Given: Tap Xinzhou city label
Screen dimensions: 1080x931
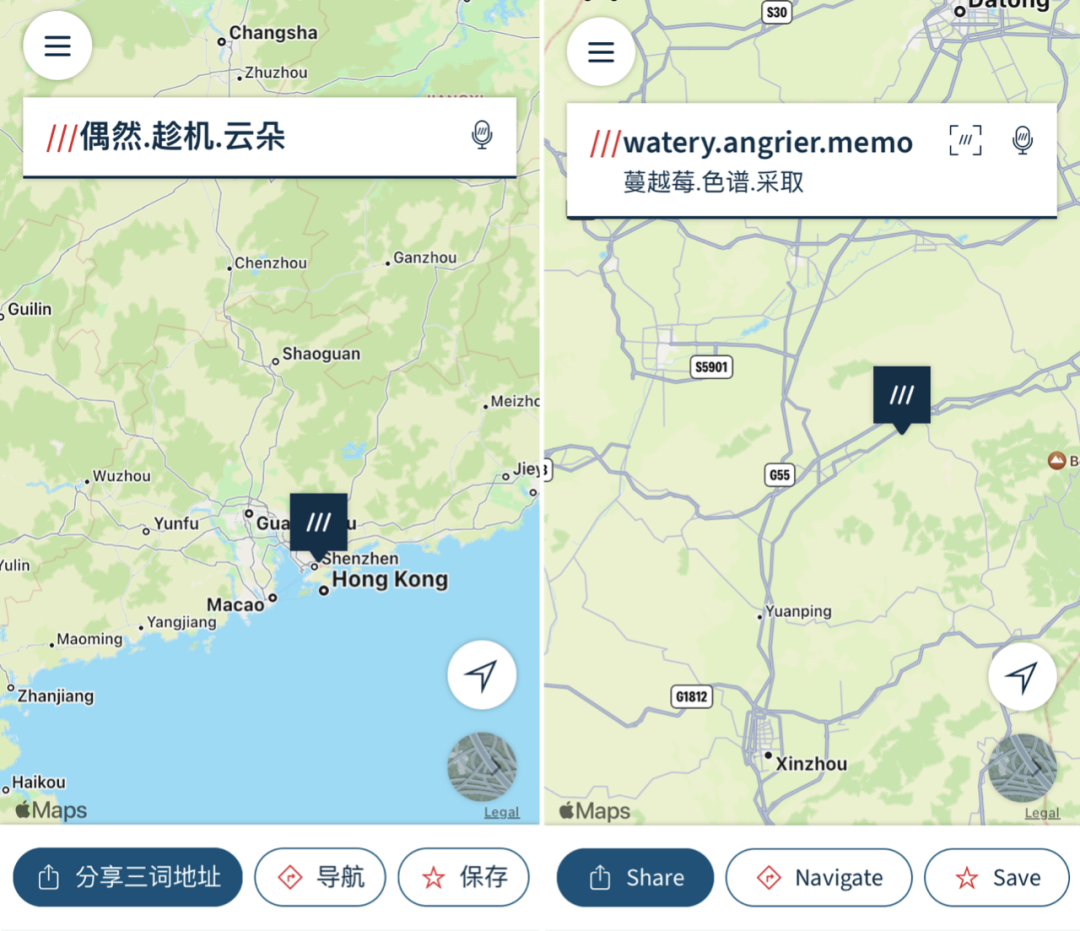Looking at the screenshot, I should [811, 764].
